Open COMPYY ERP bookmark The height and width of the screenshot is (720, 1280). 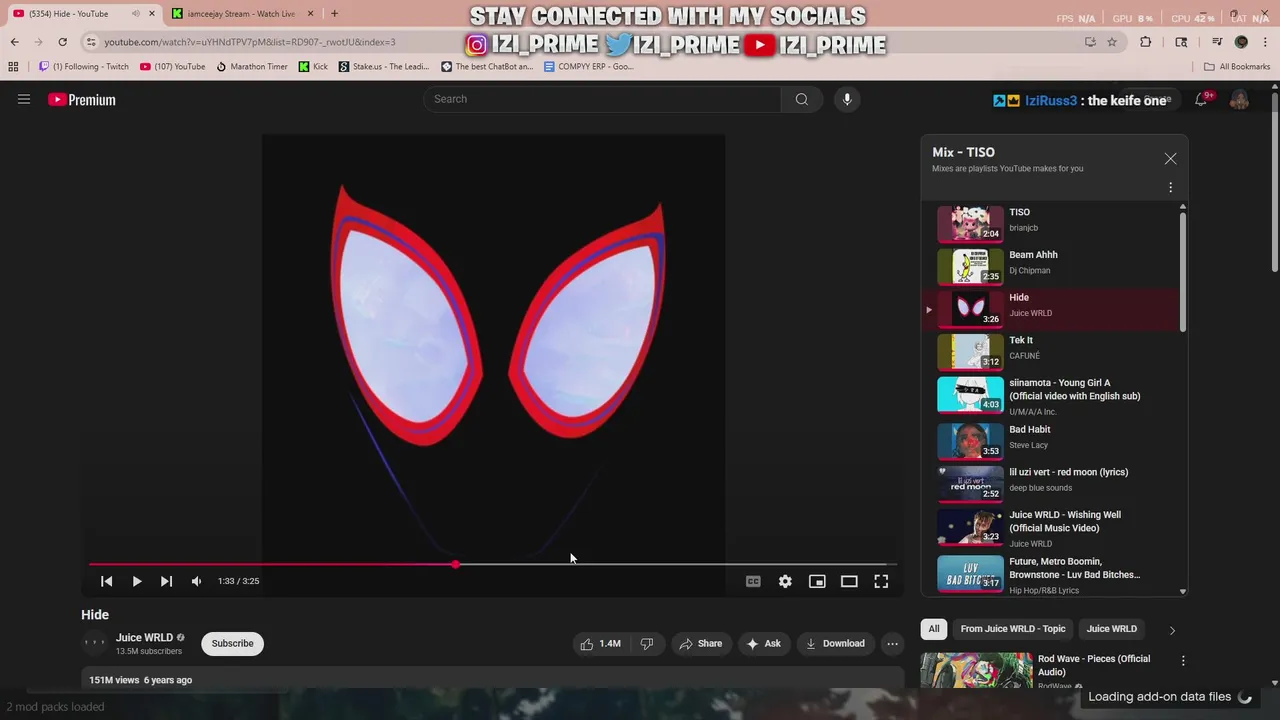589,67
